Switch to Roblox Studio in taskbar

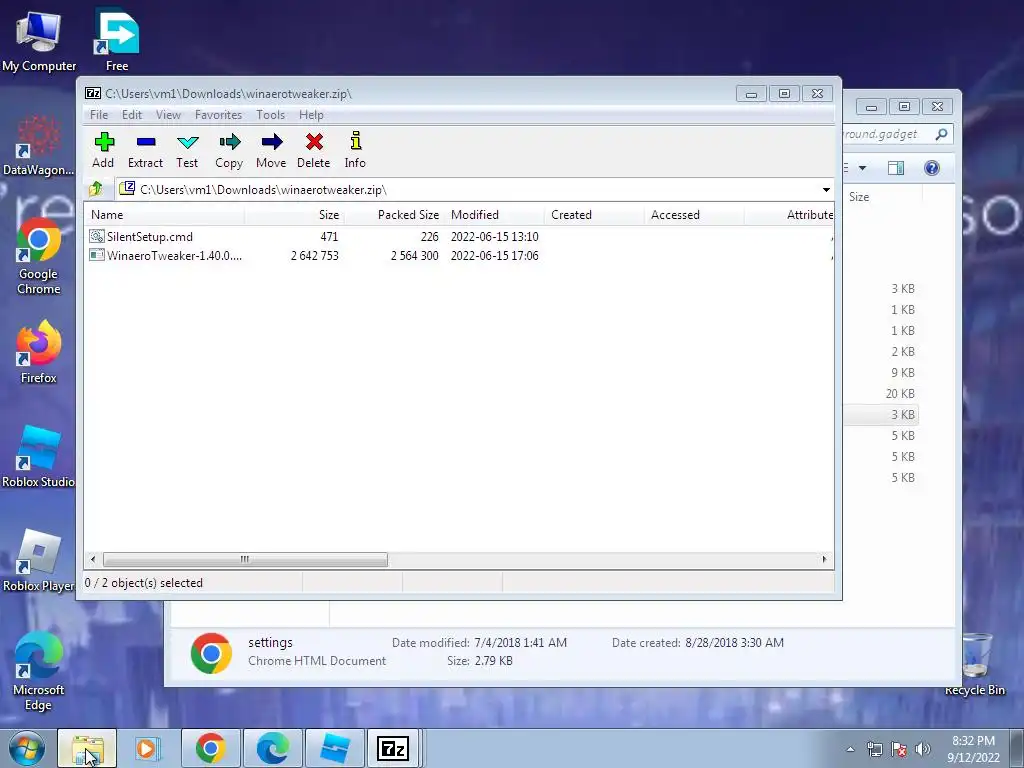coord(334,748)
